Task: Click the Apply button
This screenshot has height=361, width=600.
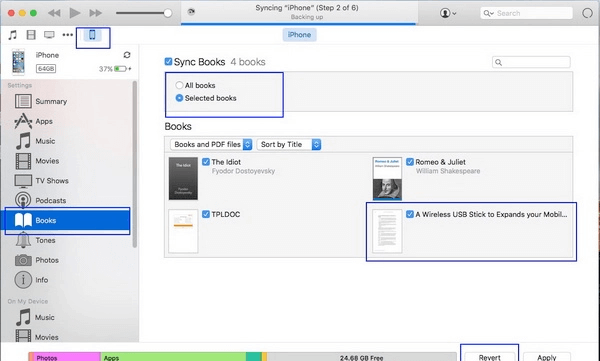Action: click(x=547, y=357)
